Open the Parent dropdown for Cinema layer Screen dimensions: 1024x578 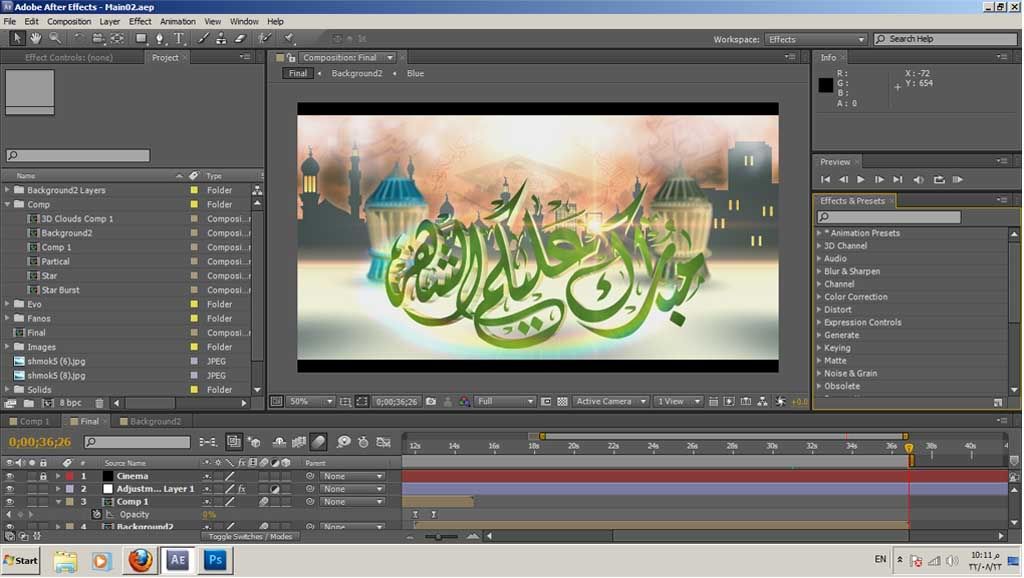click(x=353, y=476)
